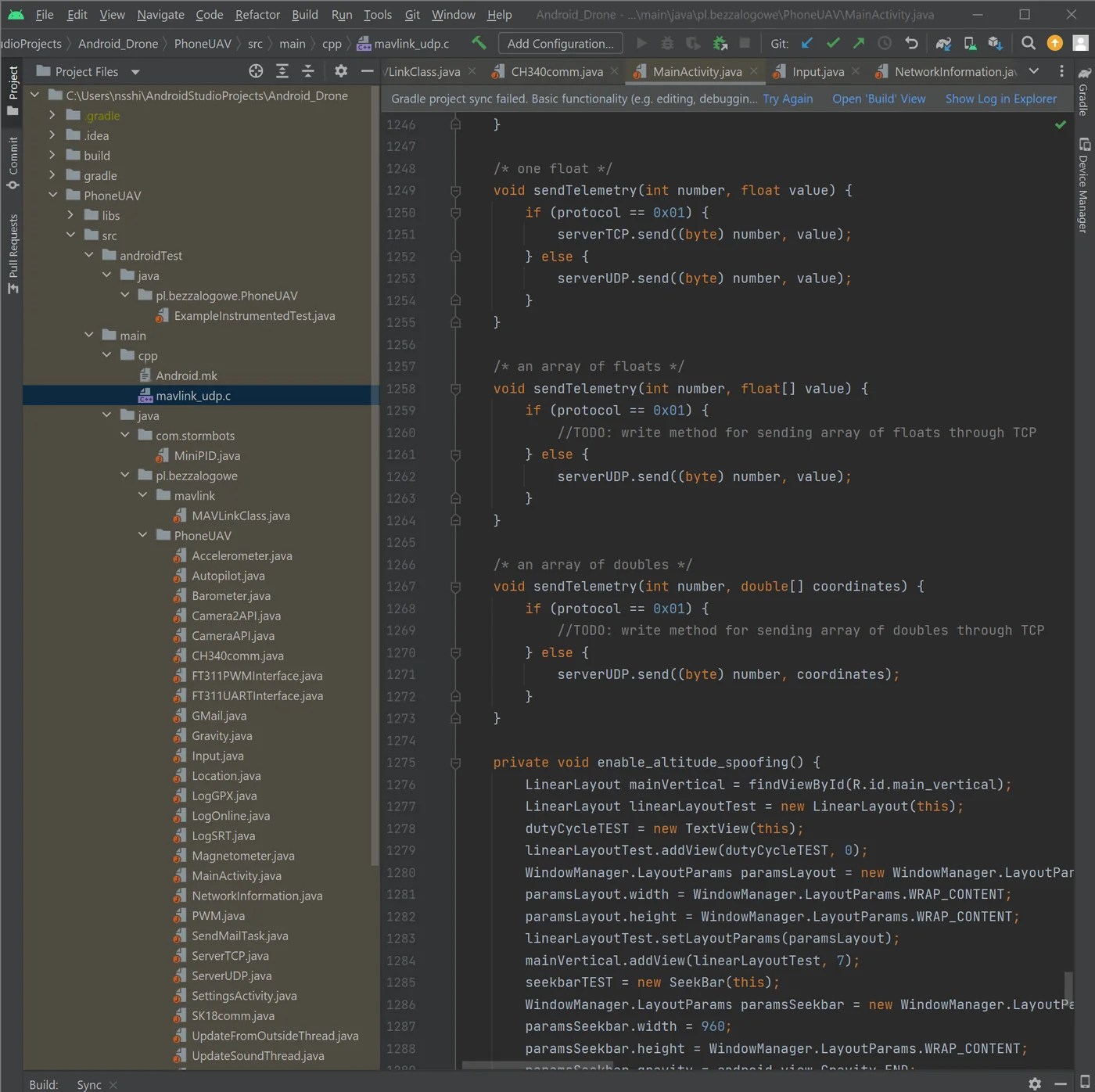The width and height of the screenshot is (1095, 1092).
Task: Close the MainActivity.java tab
Action: [753, 71]
